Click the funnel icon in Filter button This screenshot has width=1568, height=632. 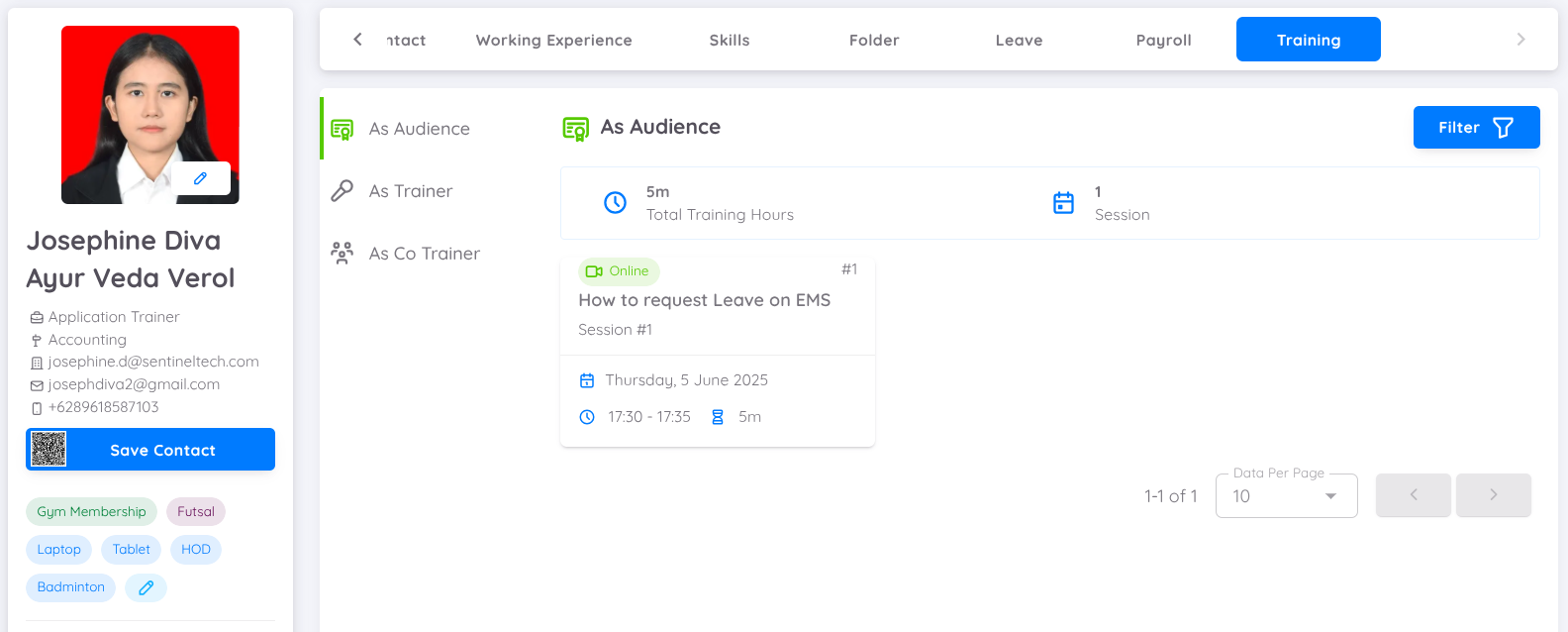[1503, 128]
